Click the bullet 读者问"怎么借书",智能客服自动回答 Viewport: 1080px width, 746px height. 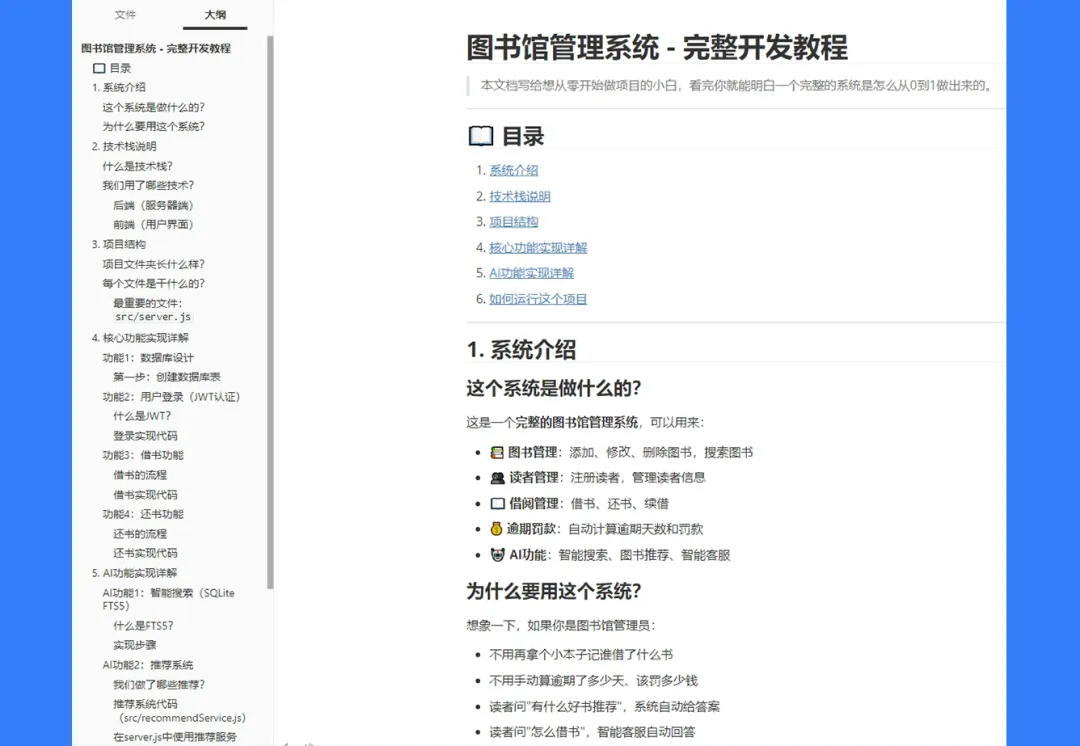[x=592, y=732]
